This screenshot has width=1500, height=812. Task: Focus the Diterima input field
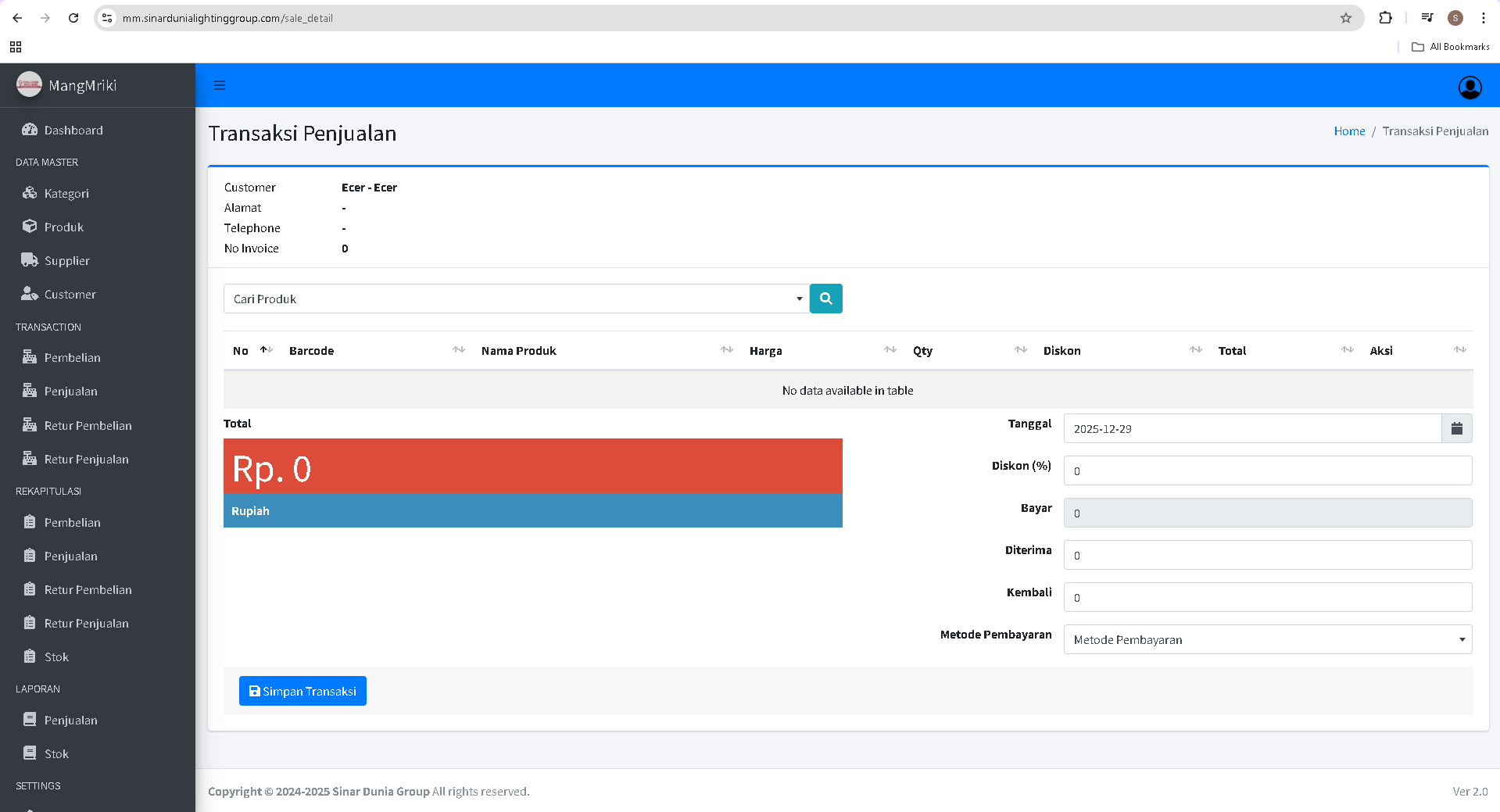click(1268, 555)
